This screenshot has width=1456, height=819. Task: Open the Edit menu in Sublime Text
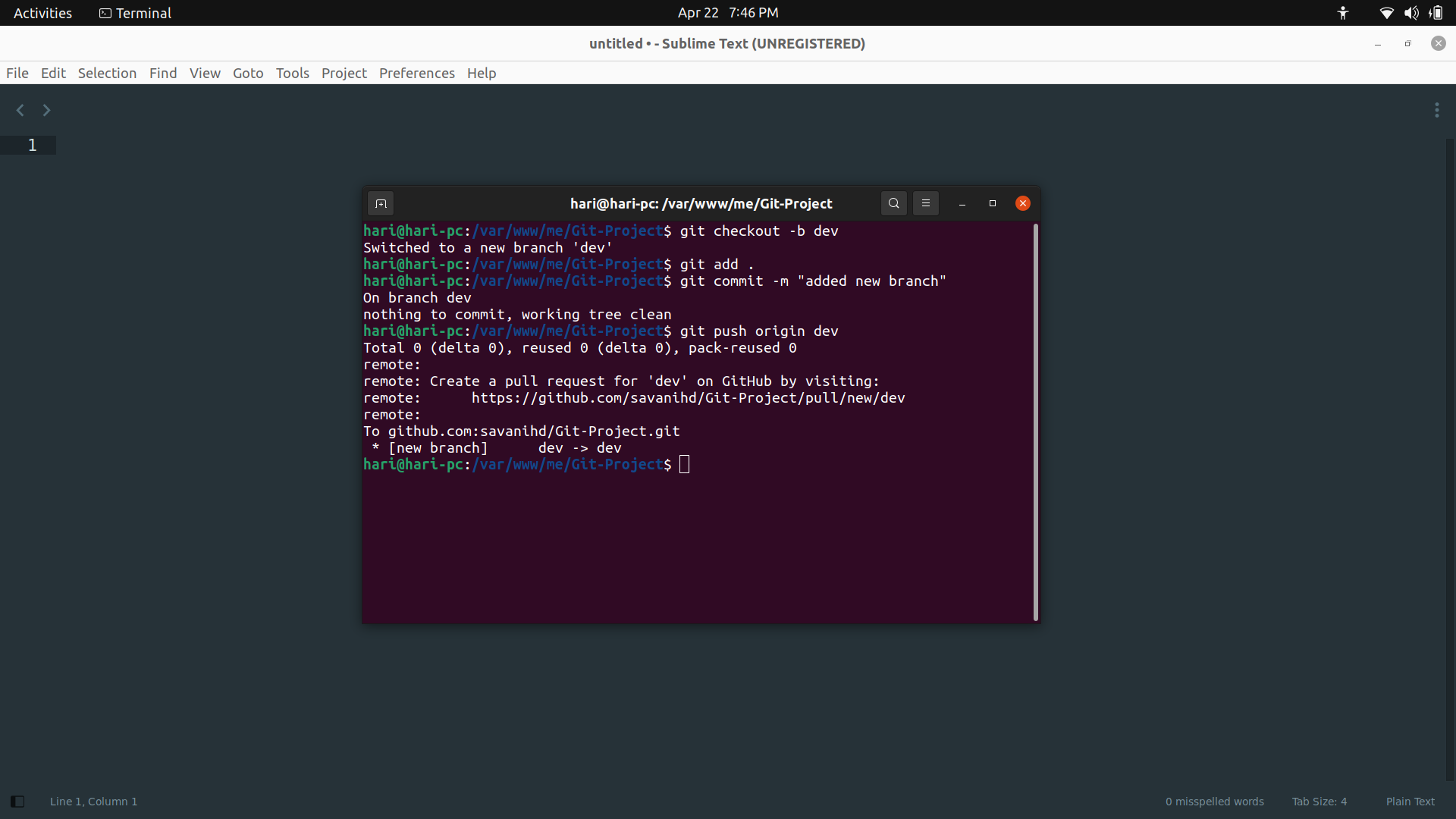tap(52, 72)
